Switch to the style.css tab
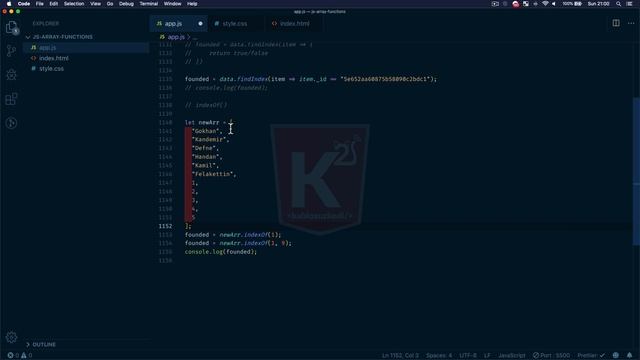This screenshot has width=640, height=360. coord(235,24)
